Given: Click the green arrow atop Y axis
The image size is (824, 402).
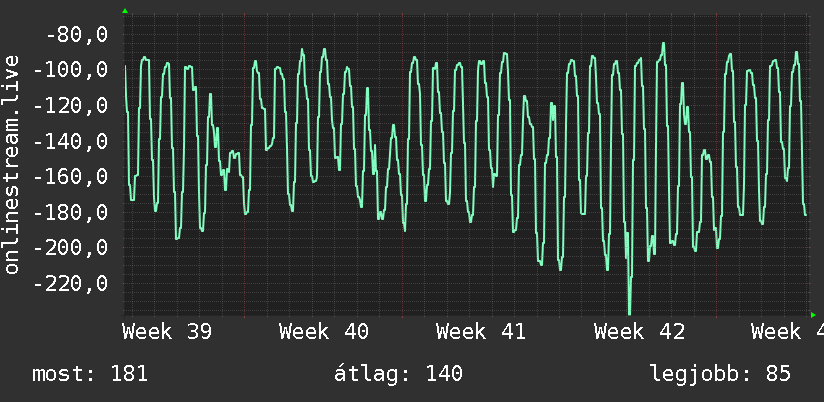Looking at the screenshot, I should (x=125, y=11).
